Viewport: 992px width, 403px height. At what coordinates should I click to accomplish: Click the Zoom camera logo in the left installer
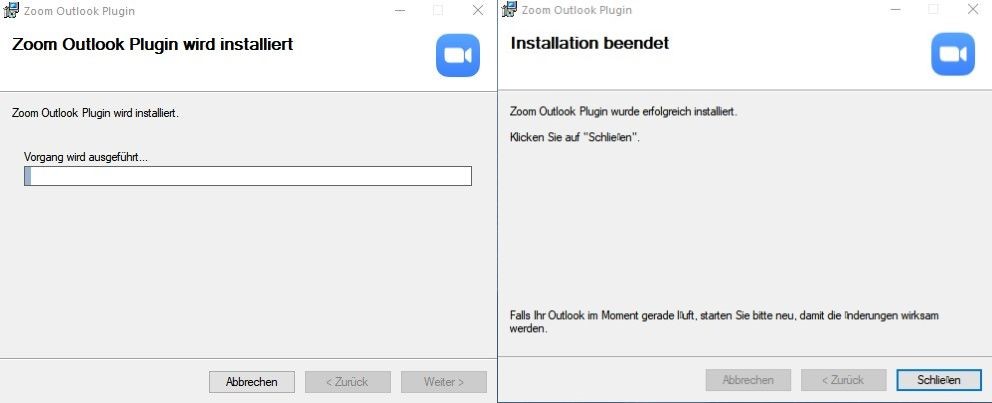point(457,56)
